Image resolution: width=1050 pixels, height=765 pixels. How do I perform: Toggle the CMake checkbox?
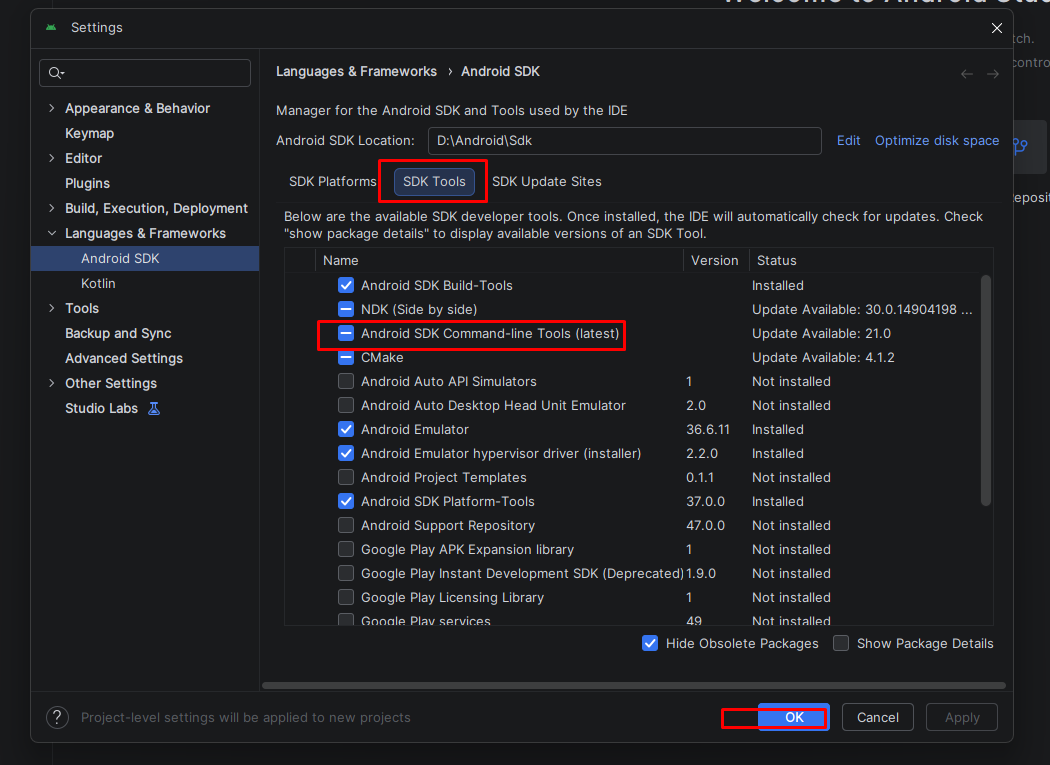click(346, 358)
